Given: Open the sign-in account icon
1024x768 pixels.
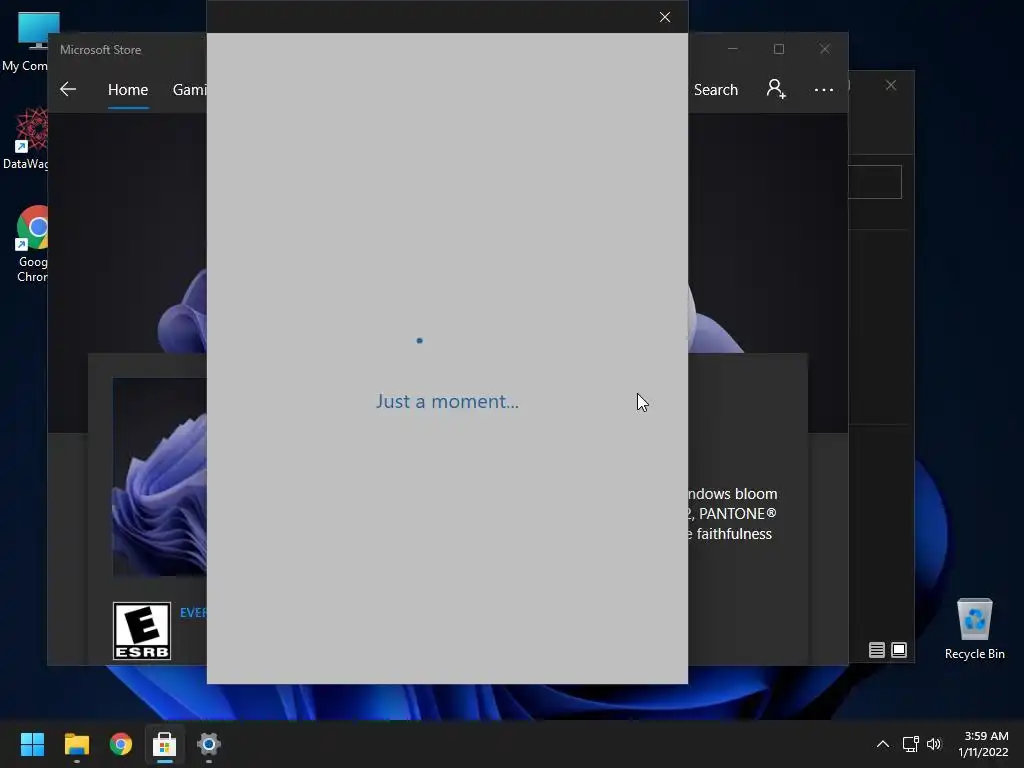Looking at the screenshot, I should [x=776, y=89].
